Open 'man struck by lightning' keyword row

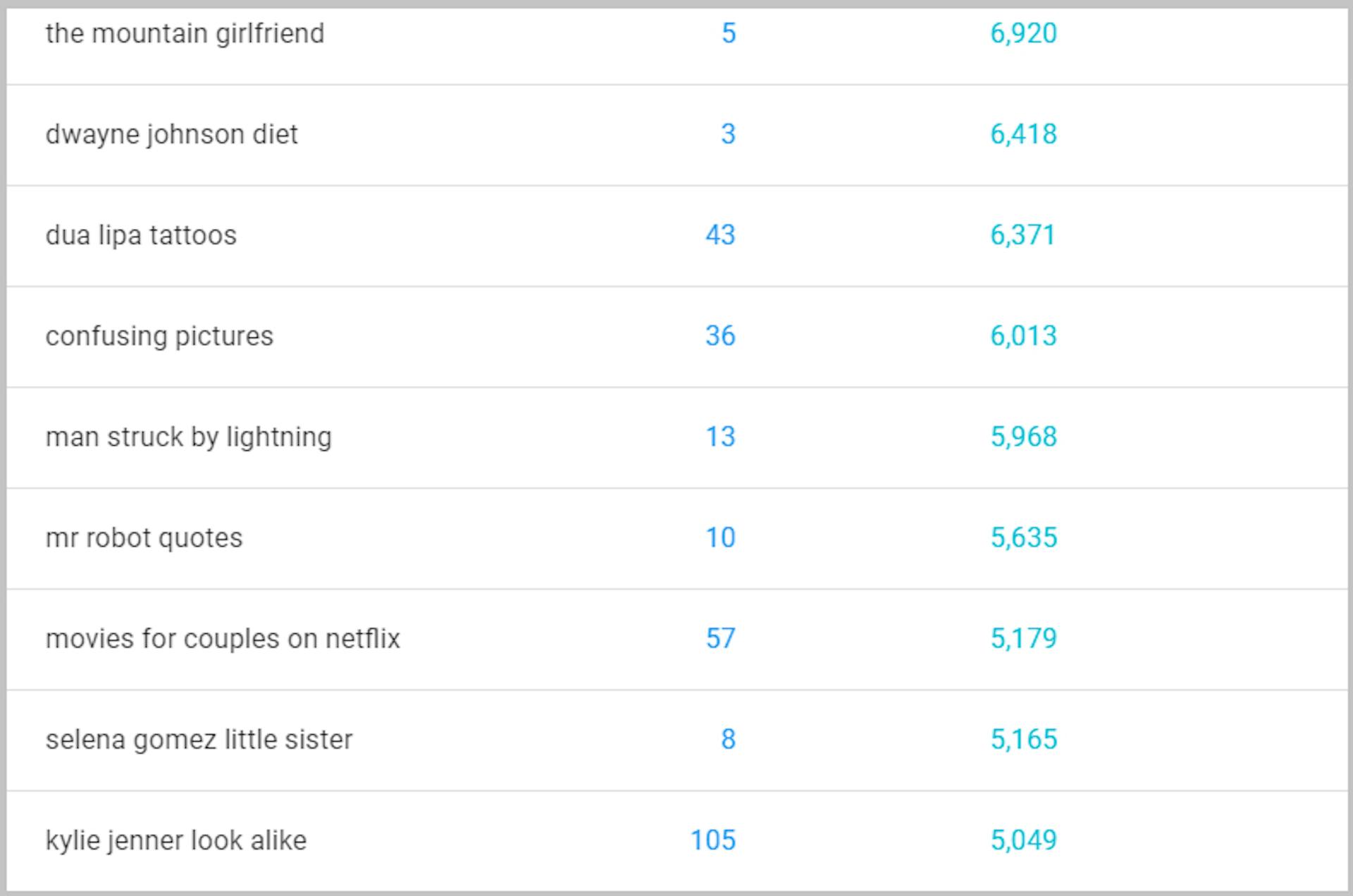pos(188,437)
